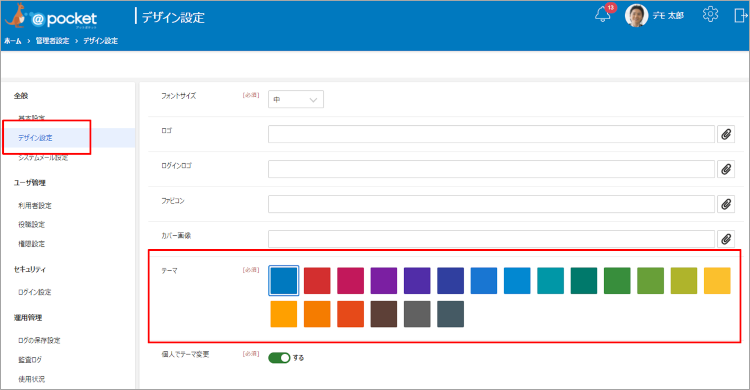
Task: Open 利用者設定 in the sidebar
Action: click(x=35, y=206)
